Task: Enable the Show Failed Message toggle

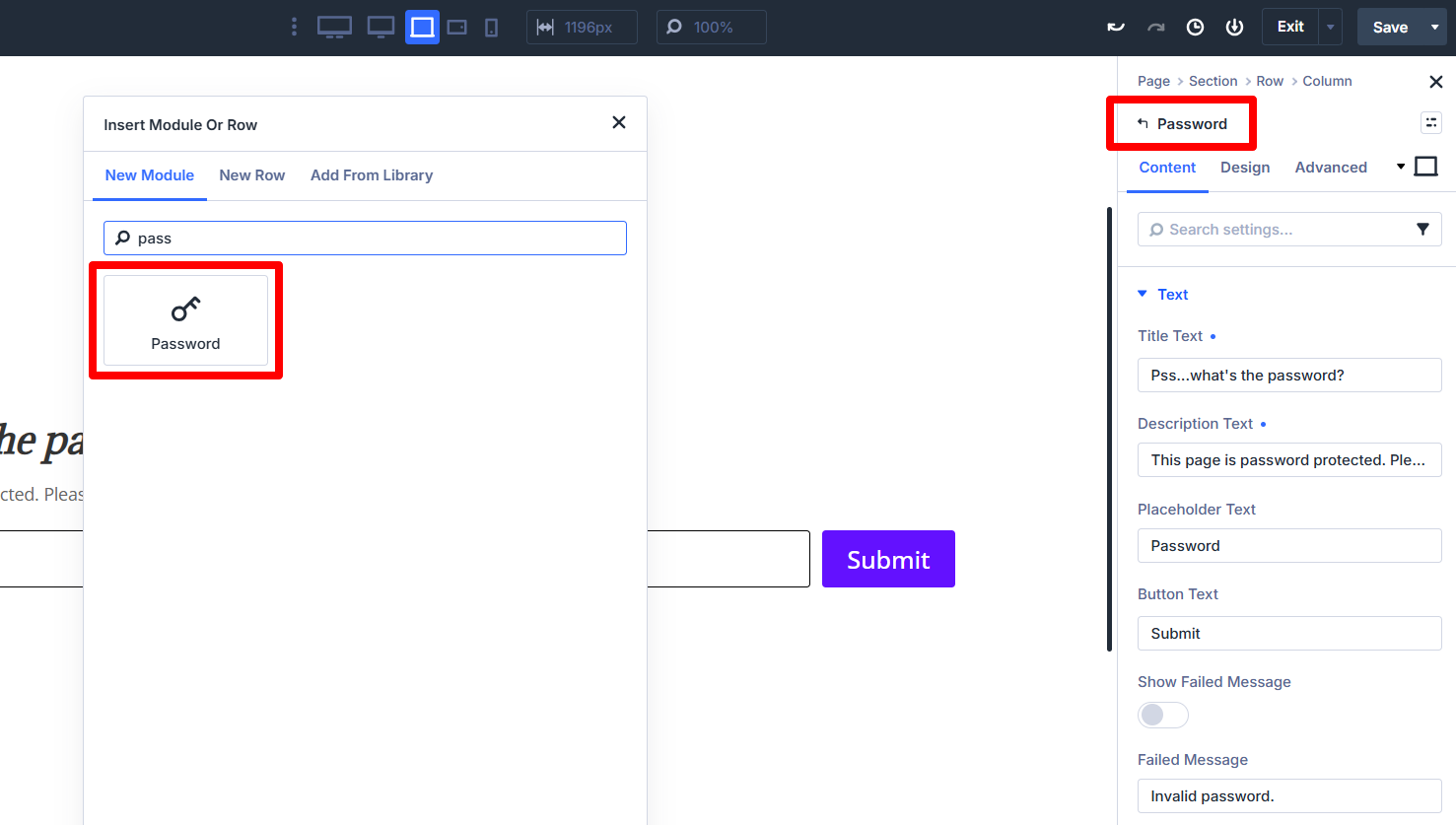Action: coord(1163,715)
